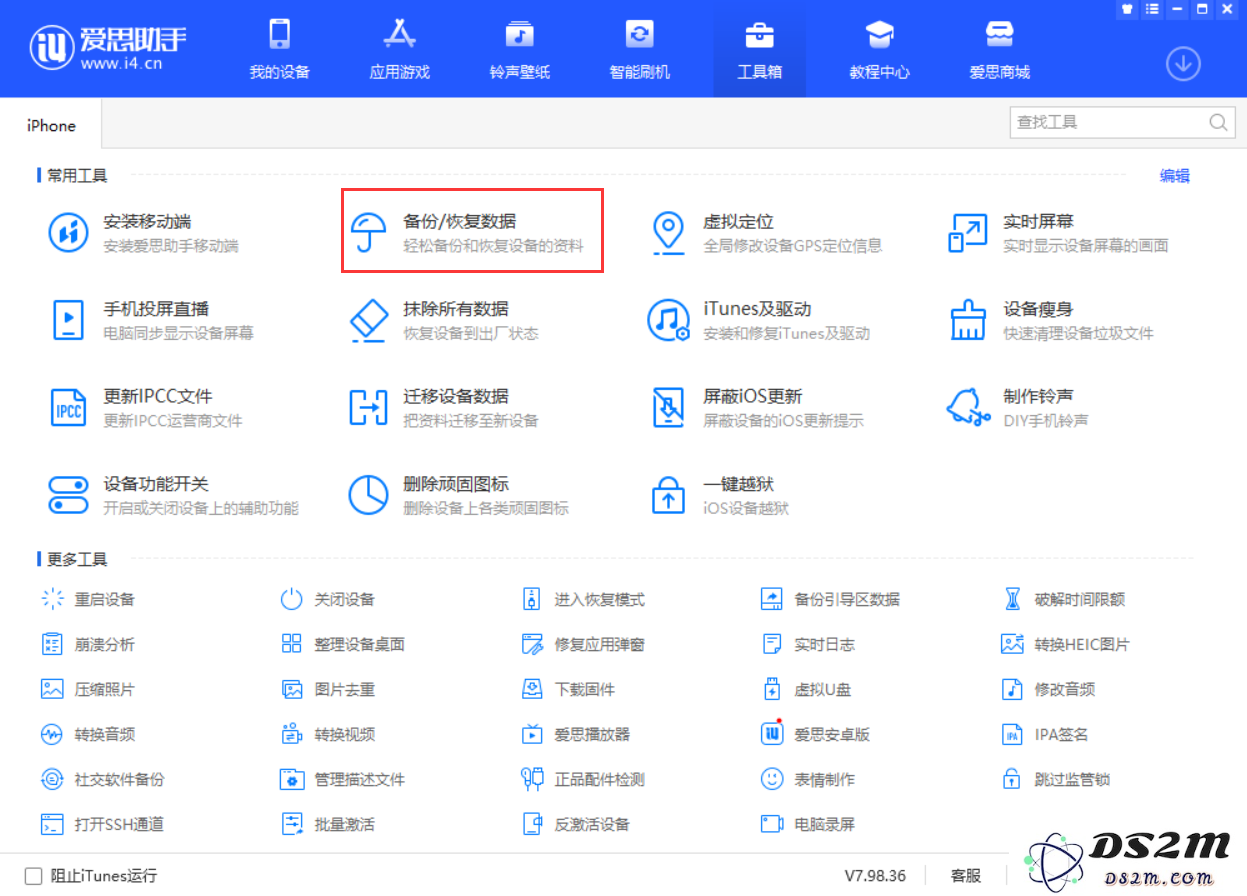Viewport: 1247px width, 896px height.
Task: Click the 爱思助手 logo
Action: coord(108,47)
